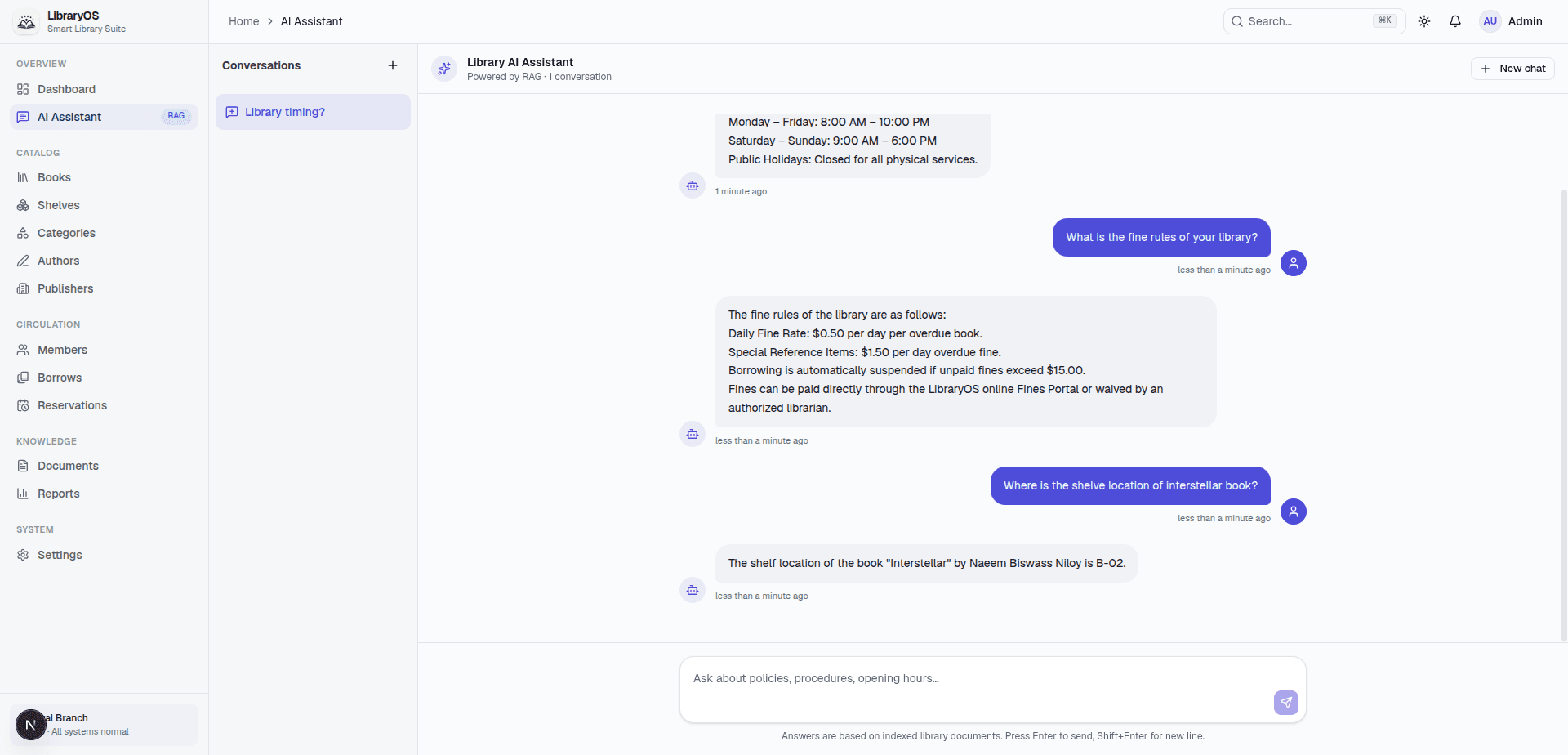
Task: Go to Shelves section
Action: coord(104,205)
